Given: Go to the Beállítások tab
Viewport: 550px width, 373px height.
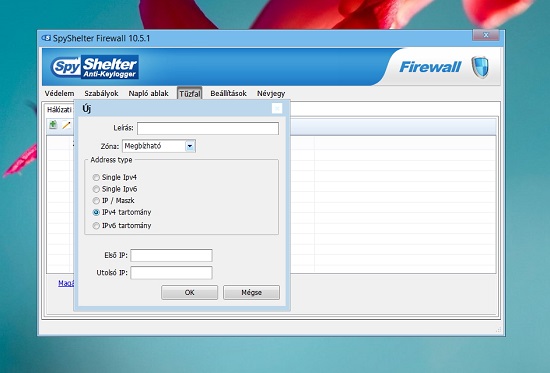Looking at the screenshot, I should 228,93.
